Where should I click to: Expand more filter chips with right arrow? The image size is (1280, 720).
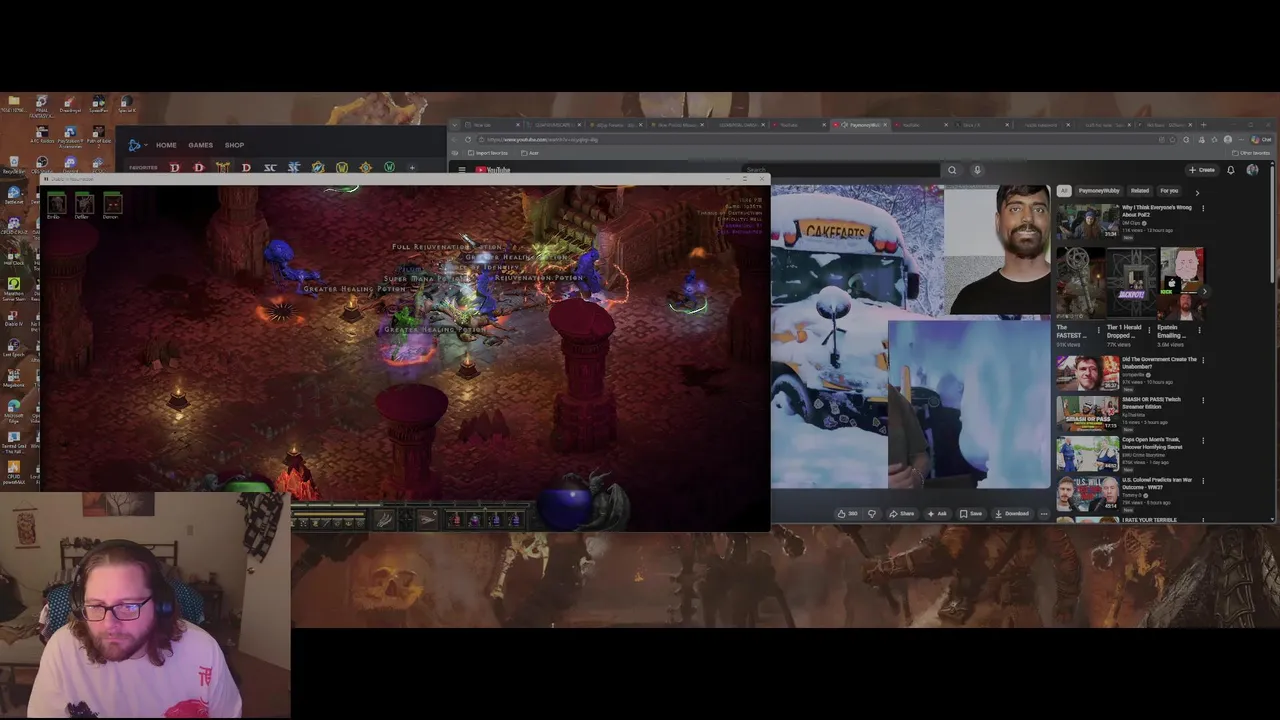tap(1197, 191)
